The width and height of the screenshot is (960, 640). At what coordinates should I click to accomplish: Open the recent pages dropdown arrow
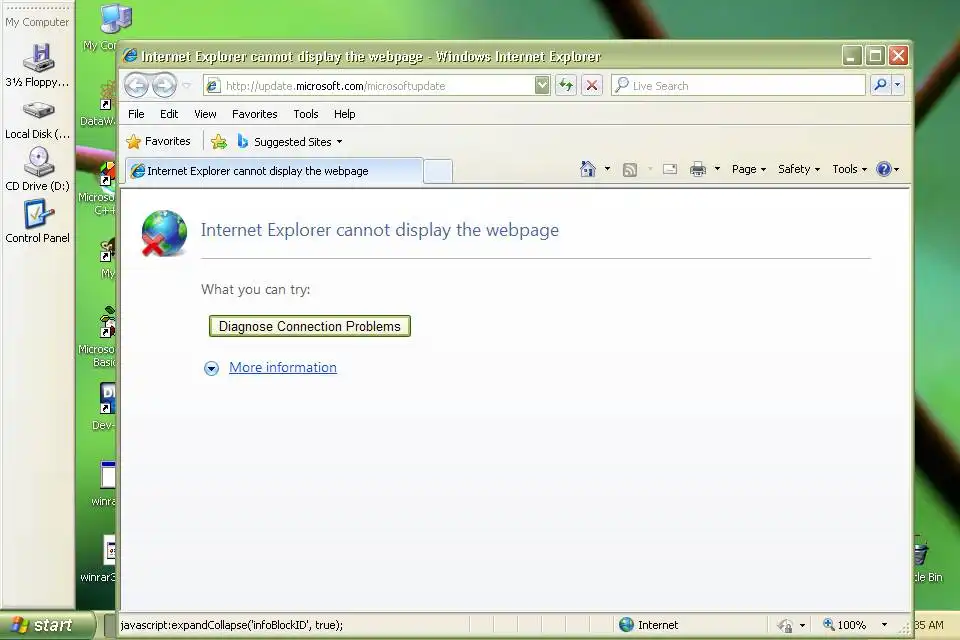pyautogui.click(x=187, y=86)
